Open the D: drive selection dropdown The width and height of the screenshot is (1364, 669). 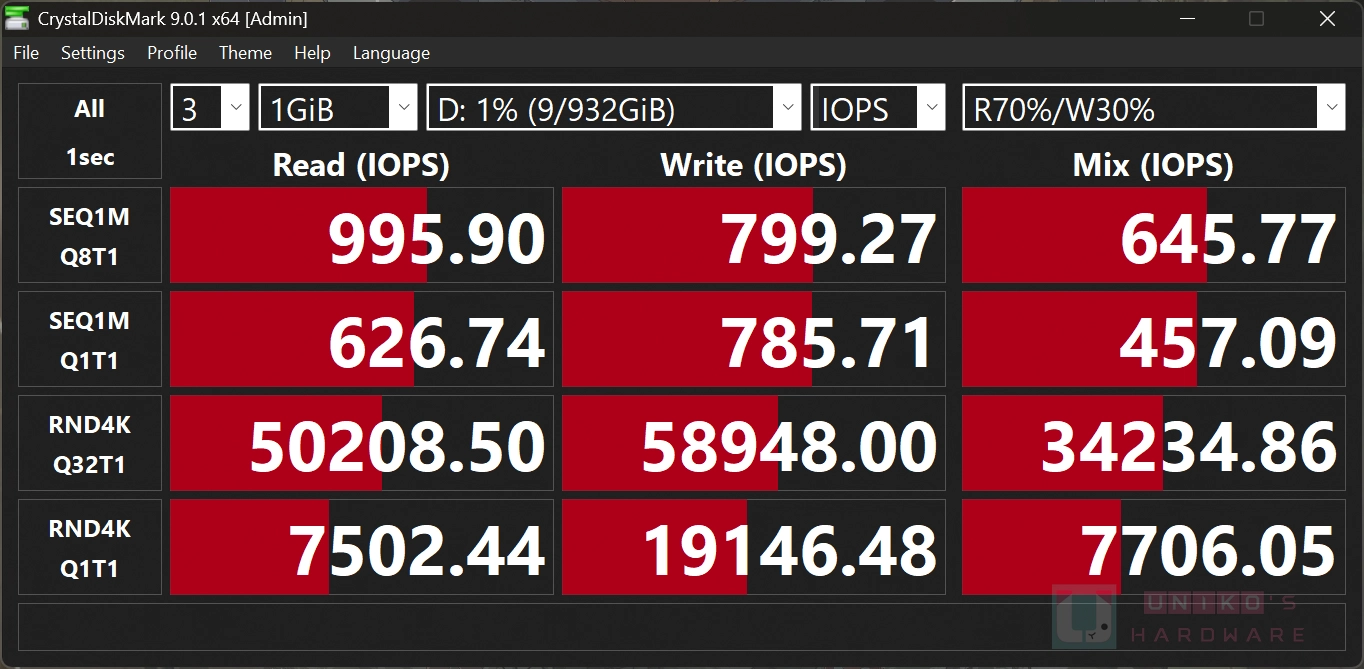point(614,108)
